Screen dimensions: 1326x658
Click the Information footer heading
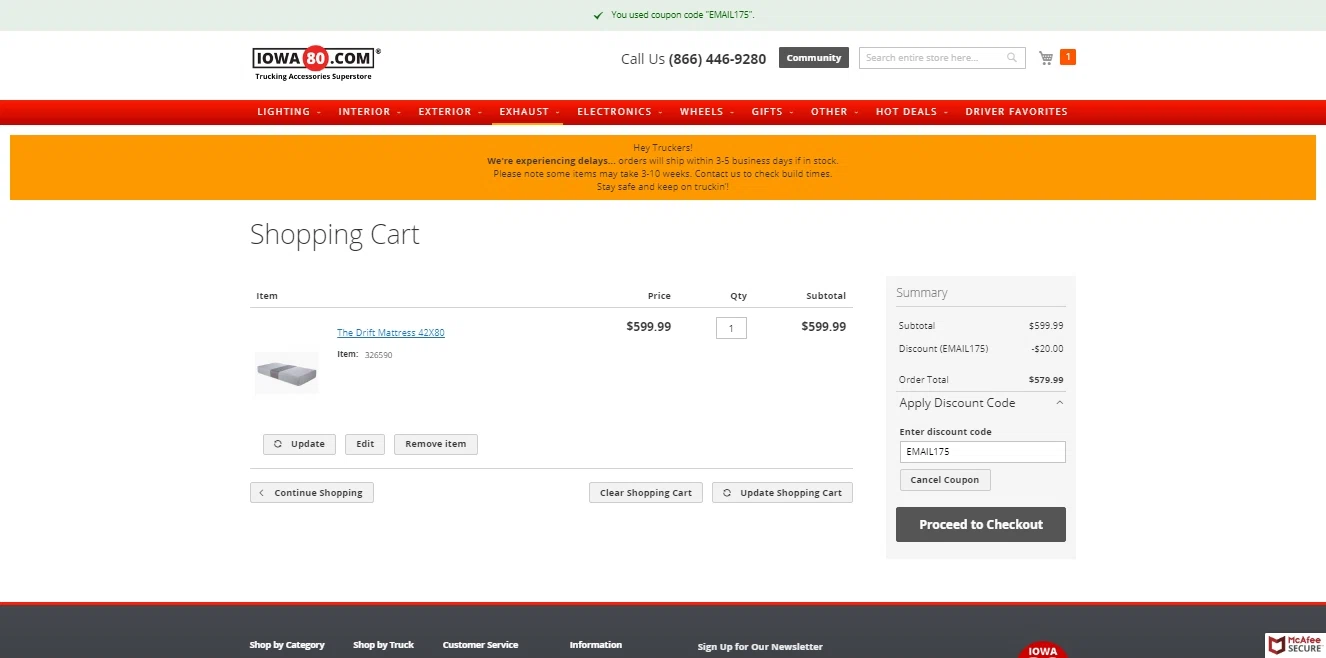596,645
